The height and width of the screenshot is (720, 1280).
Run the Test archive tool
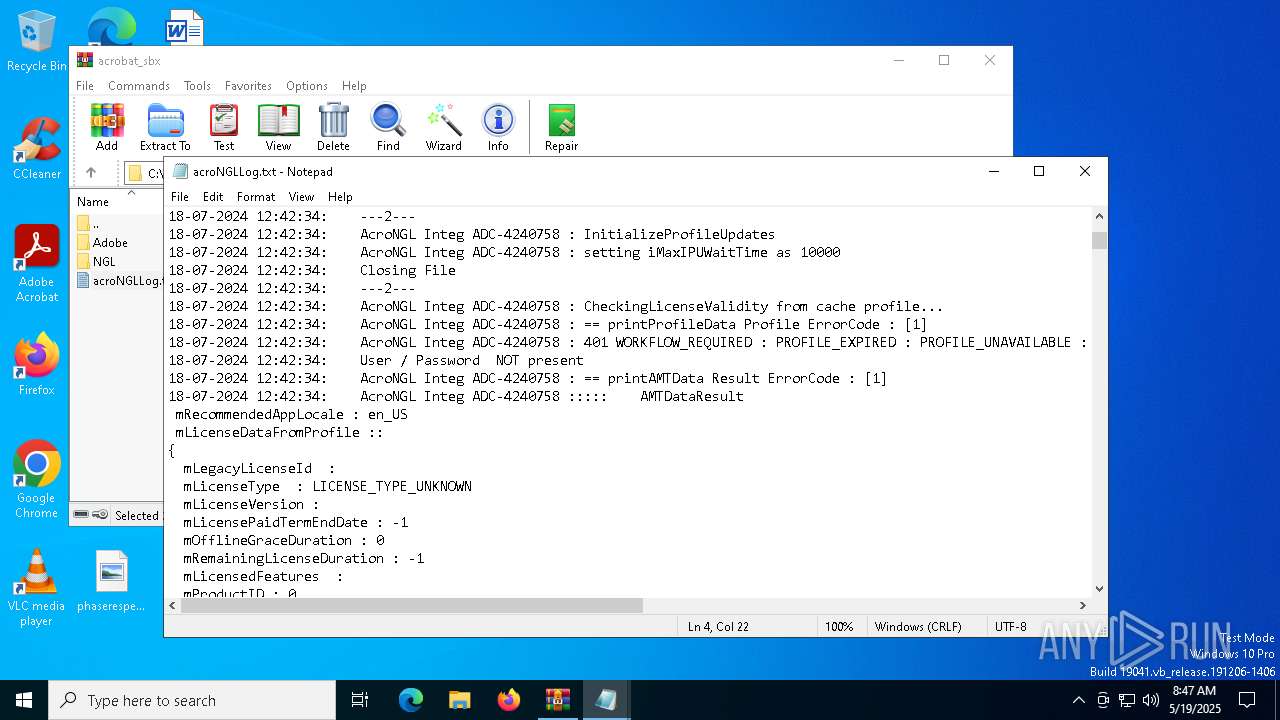pos(224,127)
